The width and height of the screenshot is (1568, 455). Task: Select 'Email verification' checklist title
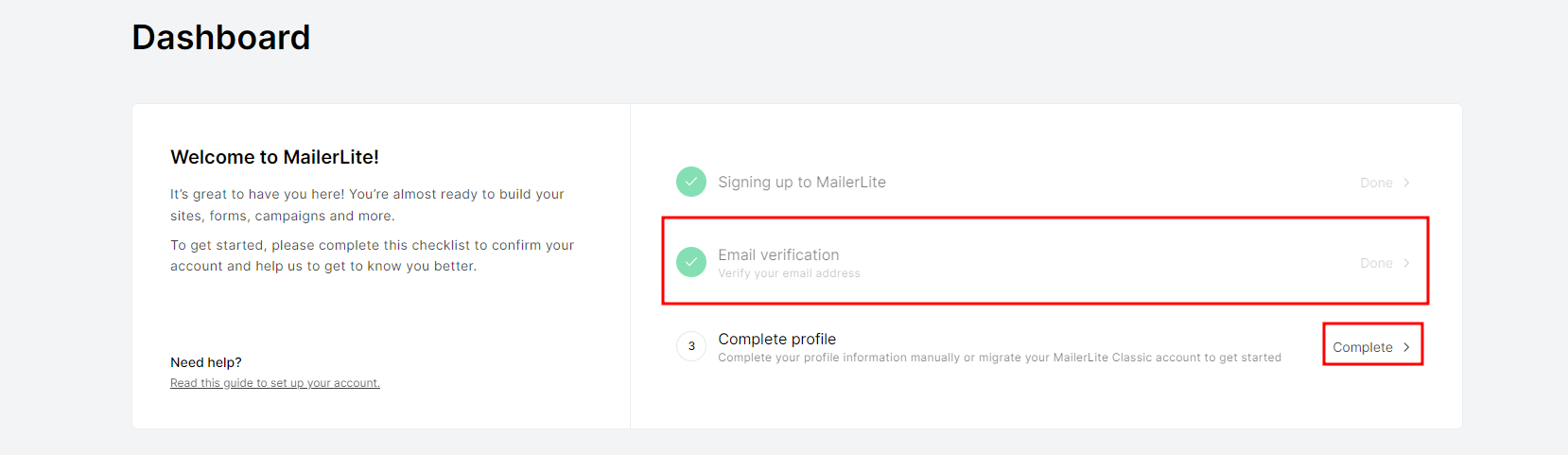click(x=778, y=254)
